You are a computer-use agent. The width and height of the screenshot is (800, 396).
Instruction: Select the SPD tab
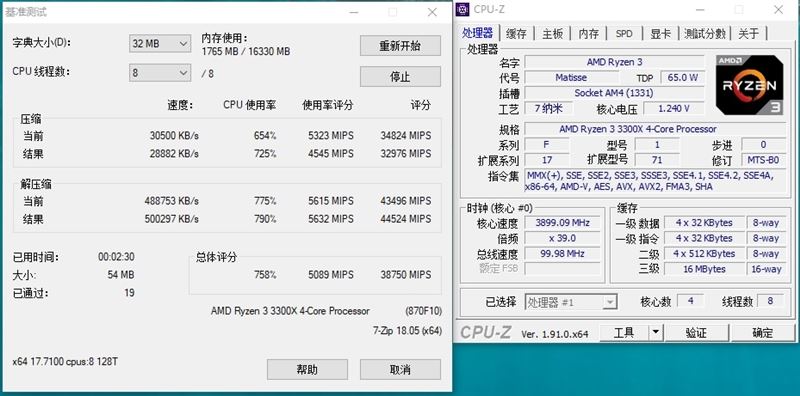point(624,34)
